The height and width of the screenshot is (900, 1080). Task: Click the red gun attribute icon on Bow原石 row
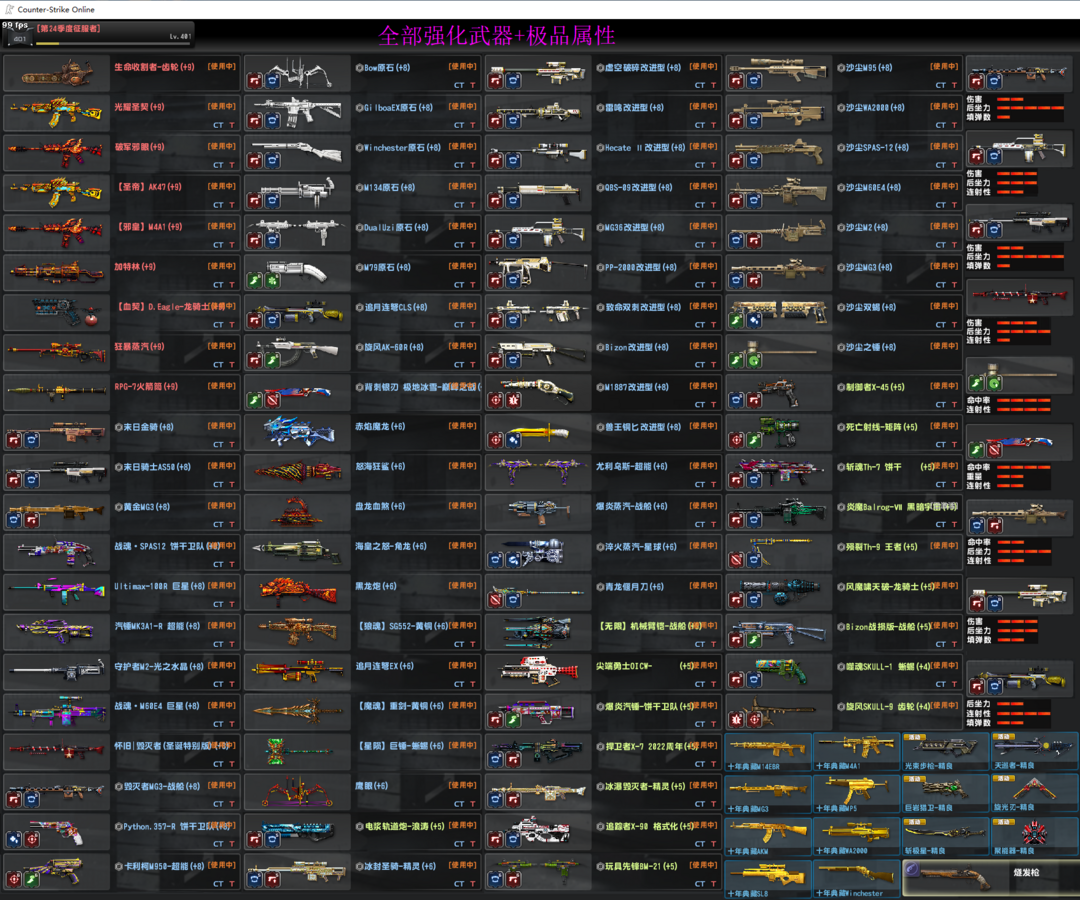[x=254, y=81]
